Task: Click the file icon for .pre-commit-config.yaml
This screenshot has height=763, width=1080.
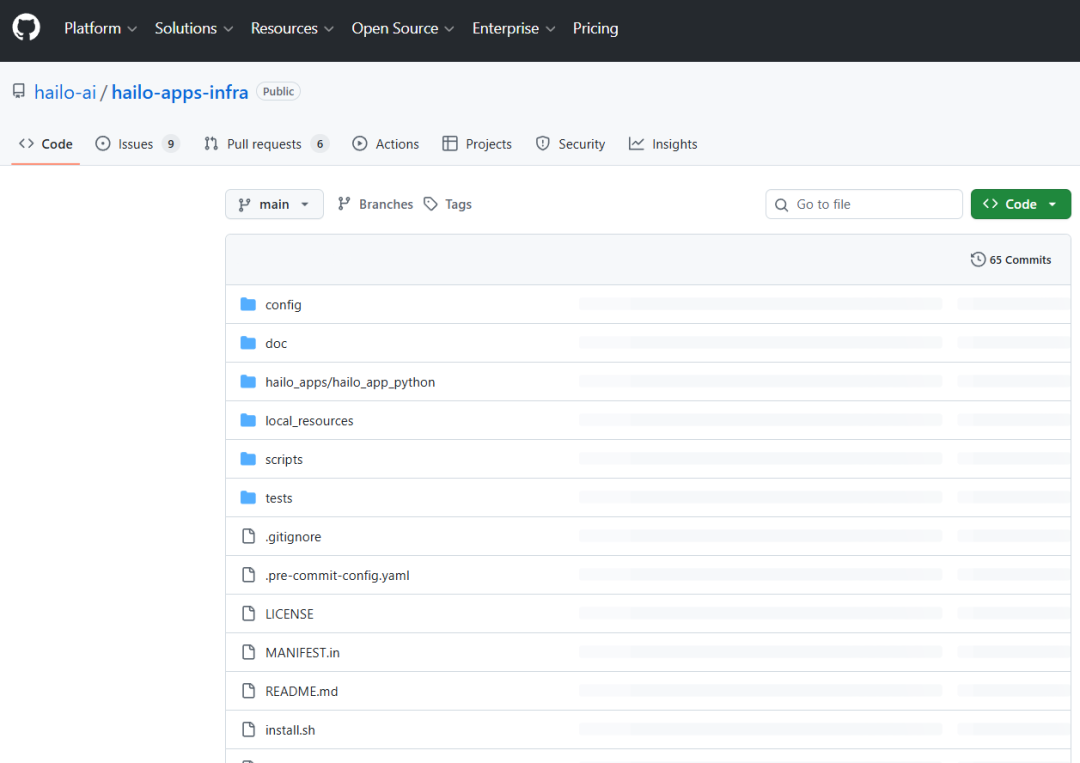Action: click(x=248, y=574)
